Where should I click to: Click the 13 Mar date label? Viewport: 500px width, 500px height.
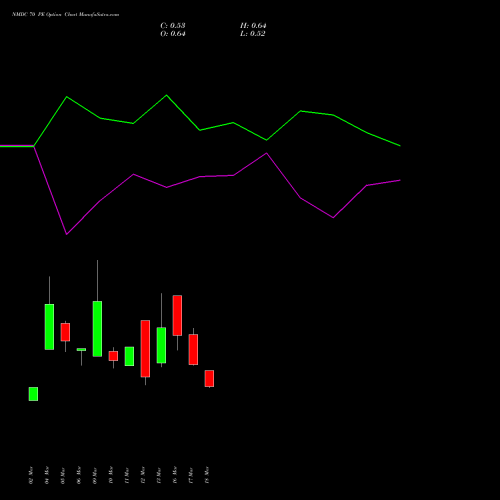pyautogui.click(x=159, y=475)
